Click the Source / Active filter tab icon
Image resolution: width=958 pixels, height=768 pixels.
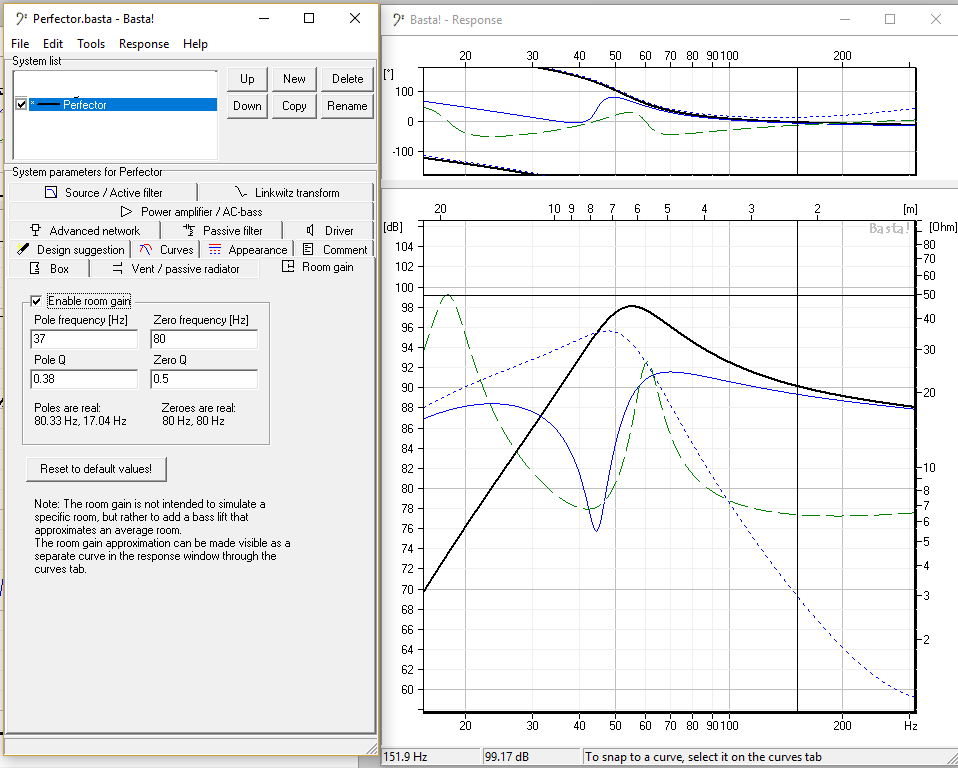click(x=51, y=193)
